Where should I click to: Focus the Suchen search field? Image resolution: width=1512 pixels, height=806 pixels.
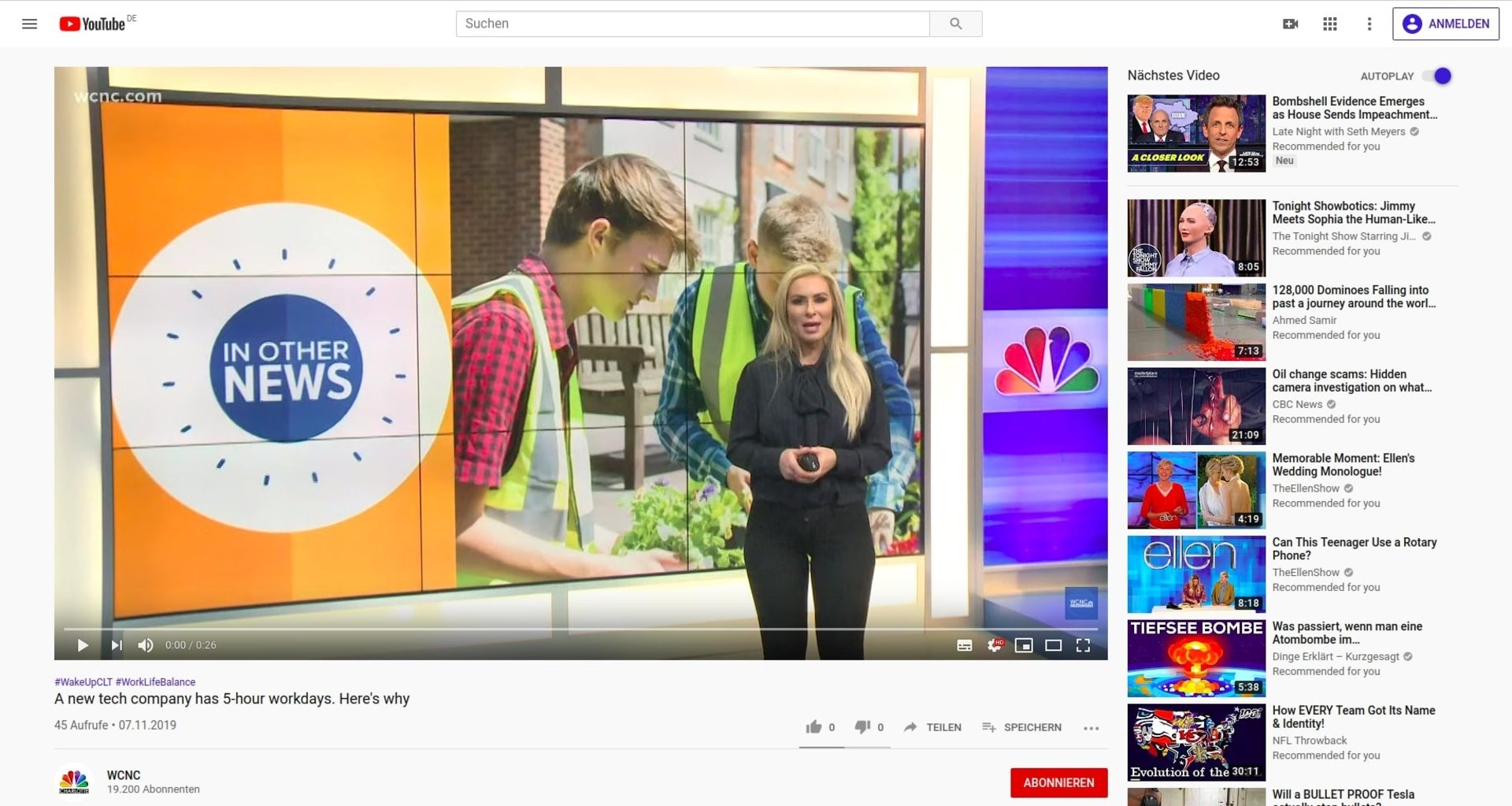[x=692, y=24]
